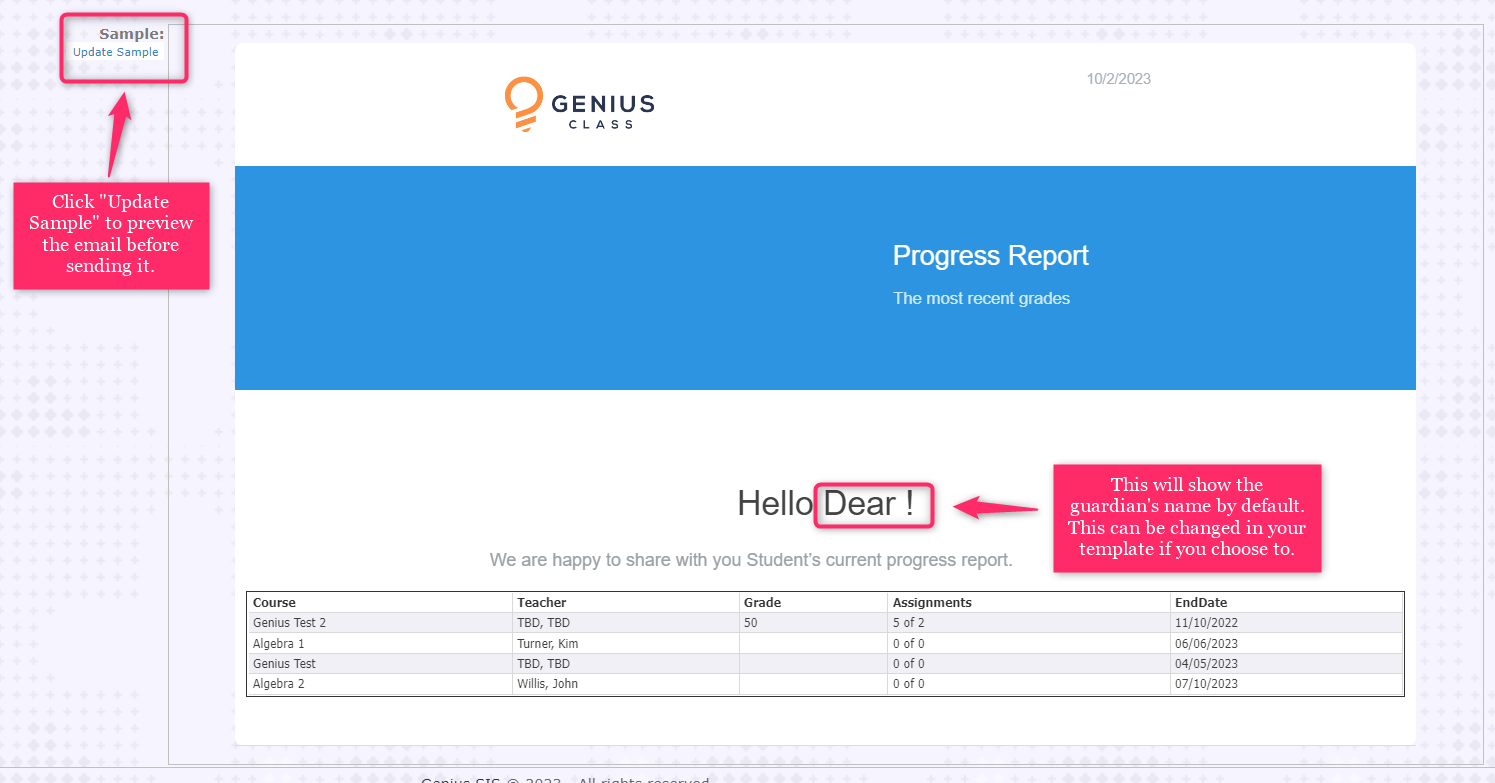Image resolution: width=1495 pixels, height=783 pixels.
Task: Select the Genius Test 2 course row
Action: 290,623
